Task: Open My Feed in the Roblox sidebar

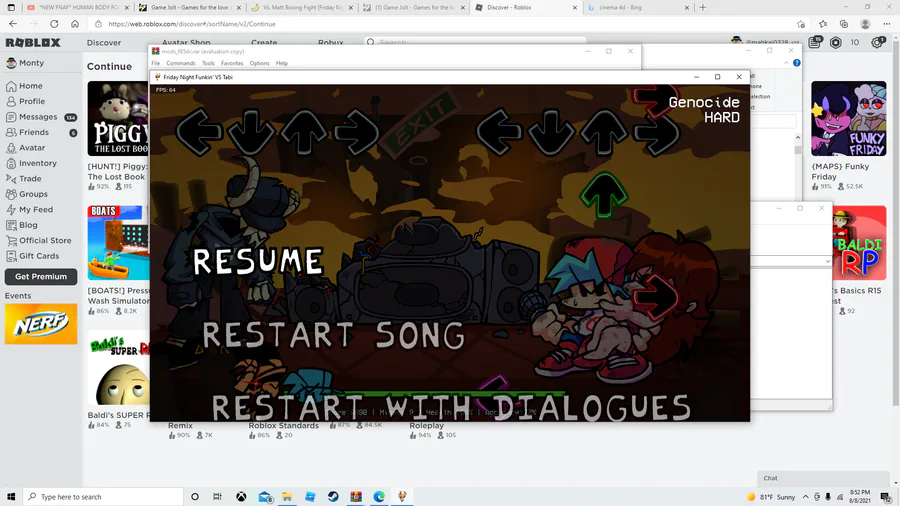Action: coord(30,210)
